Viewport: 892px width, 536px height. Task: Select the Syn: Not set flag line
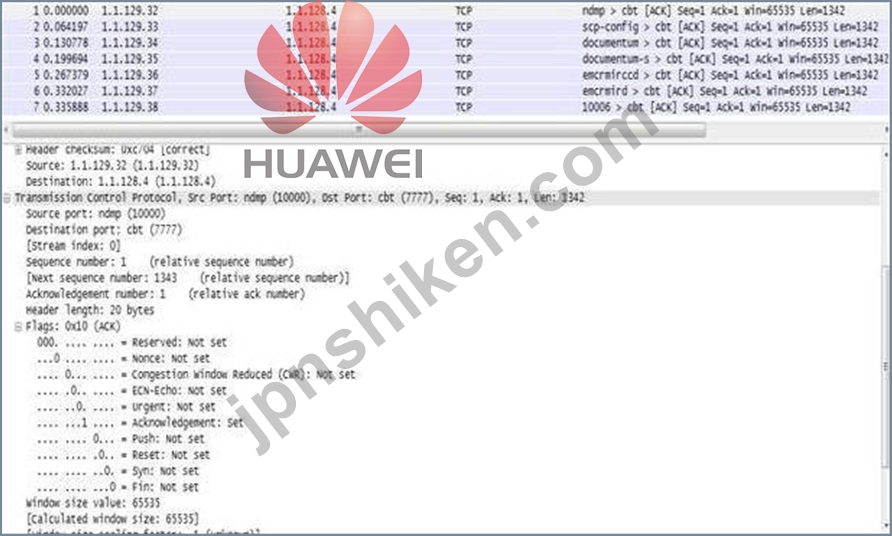pyautogui.click(x=118, y=472)
